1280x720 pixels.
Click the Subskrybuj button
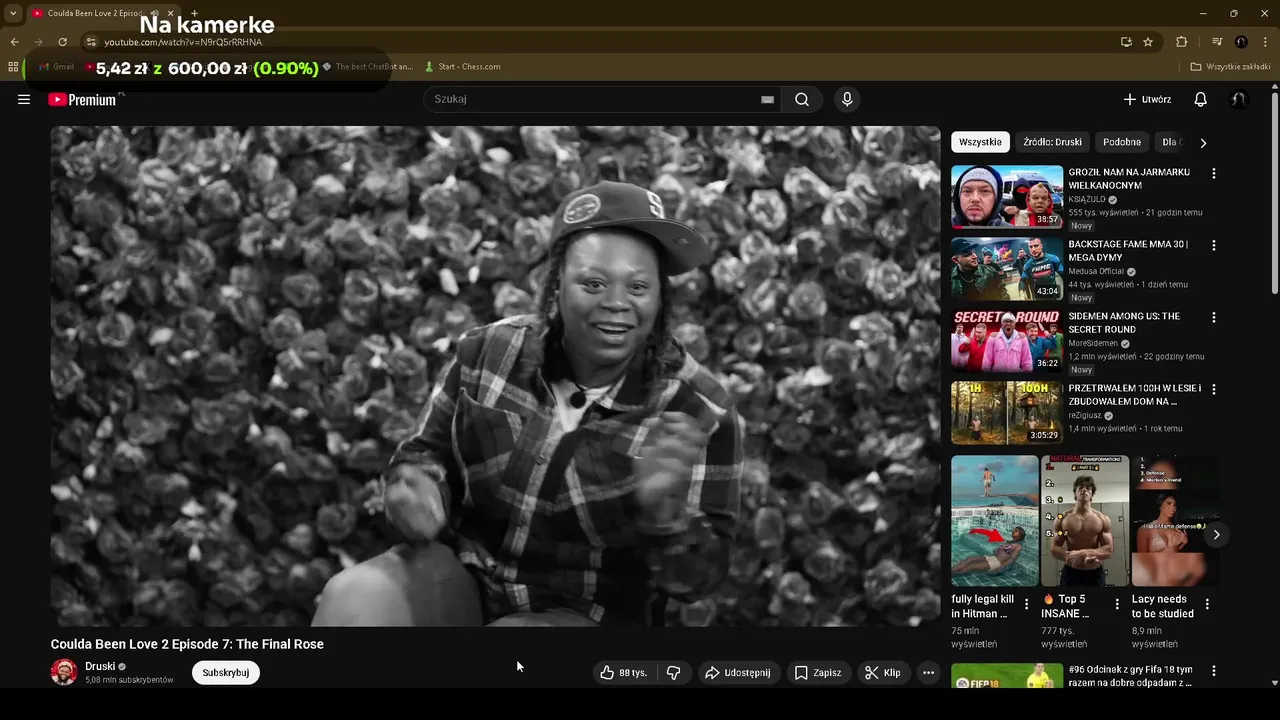tap(226, 673)
